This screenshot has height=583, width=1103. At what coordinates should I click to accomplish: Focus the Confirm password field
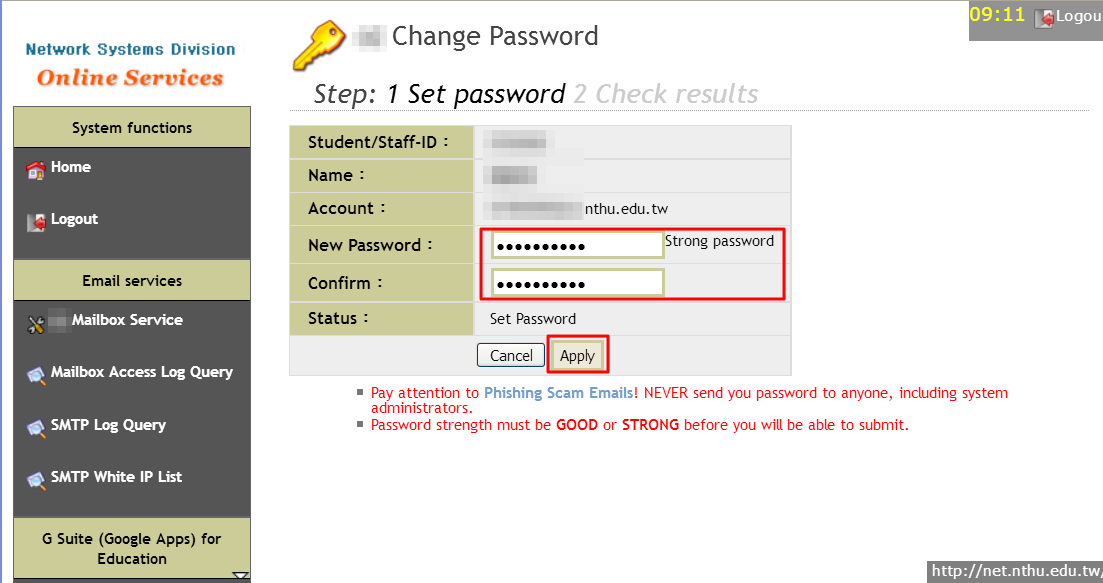[x=578, y=284]
